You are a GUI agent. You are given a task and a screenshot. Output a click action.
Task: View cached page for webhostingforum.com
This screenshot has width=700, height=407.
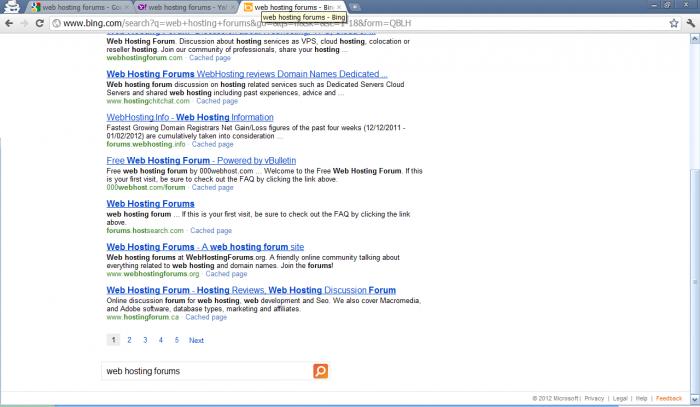(210, 58)
